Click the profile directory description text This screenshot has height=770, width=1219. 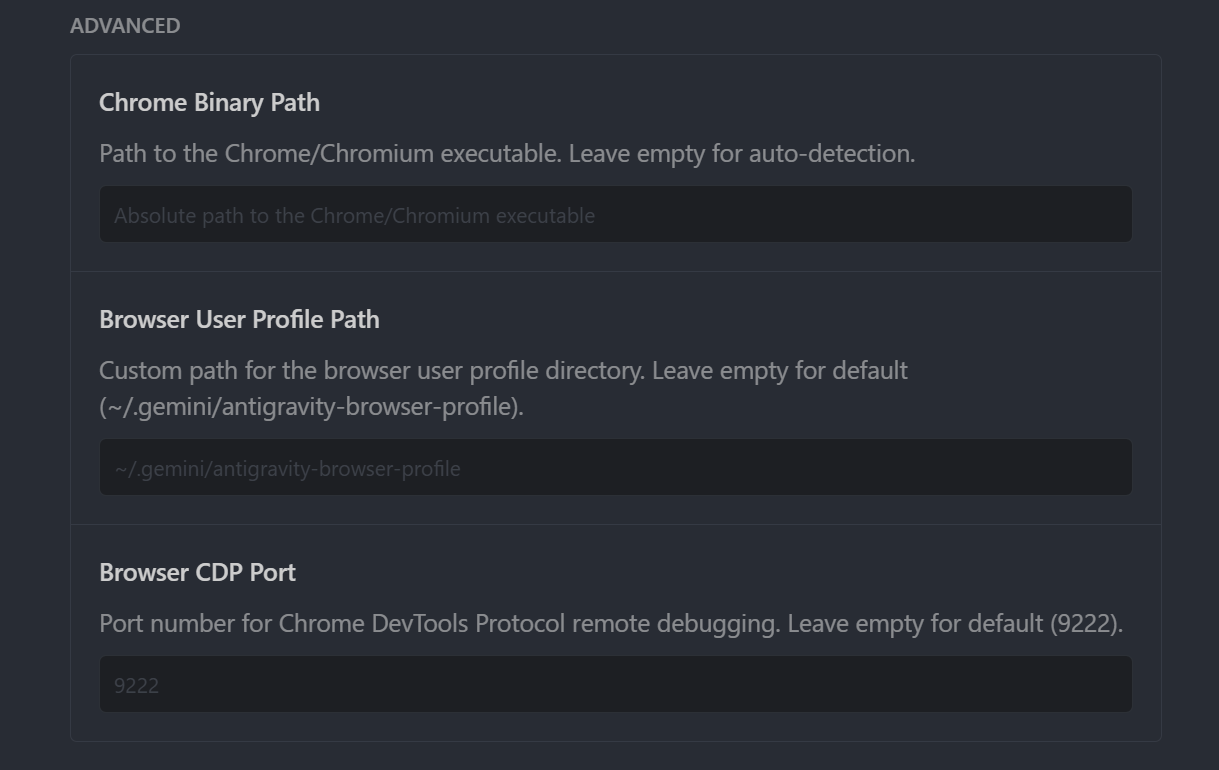click(x=503, y=370)
